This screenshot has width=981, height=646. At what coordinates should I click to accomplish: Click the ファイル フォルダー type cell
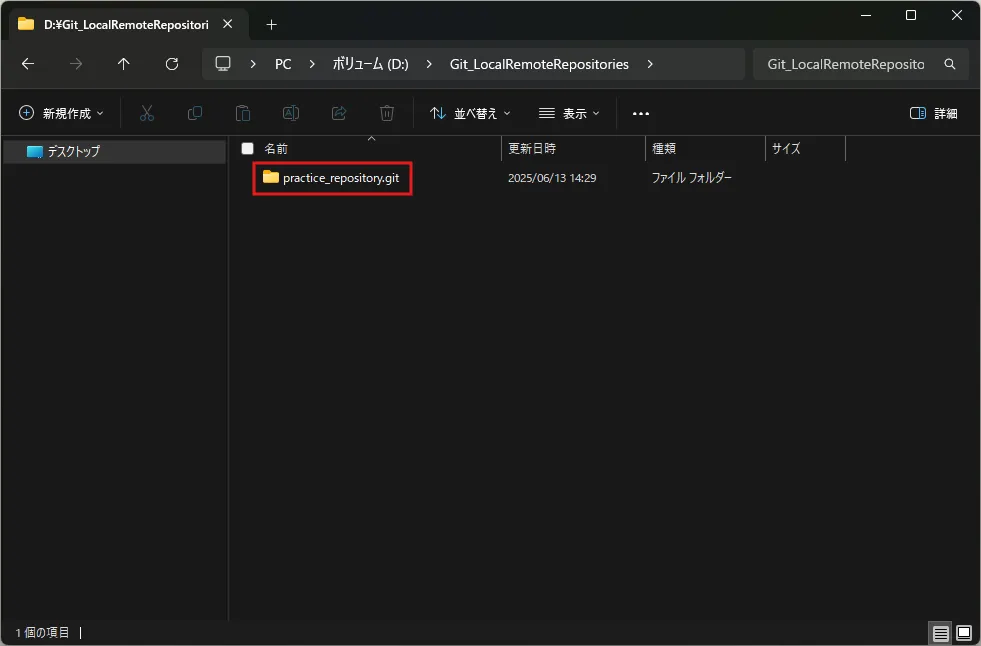pyautogui.click(x=691, y=178)
